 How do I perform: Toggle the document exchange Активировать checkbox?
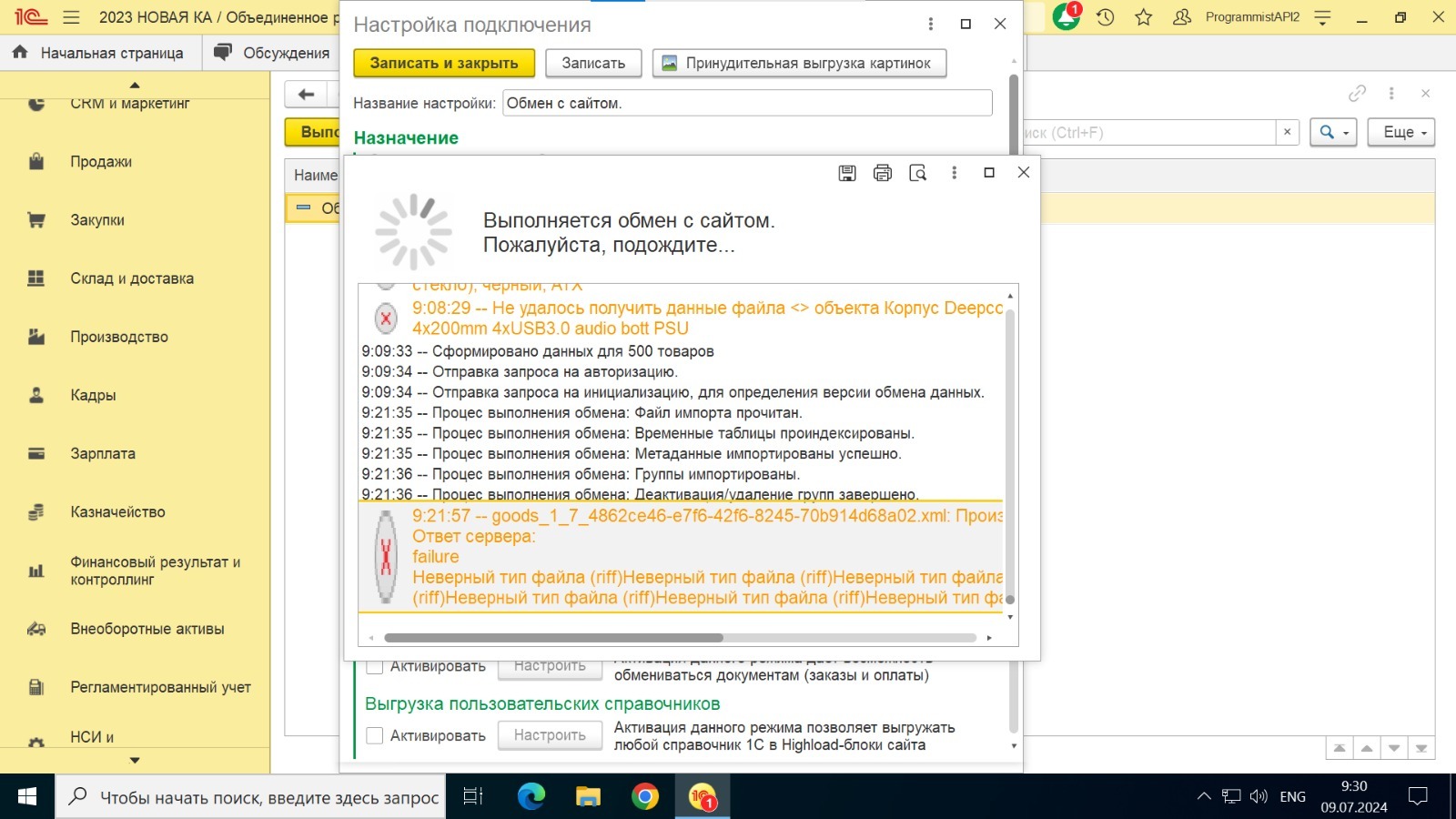point(374,667)
